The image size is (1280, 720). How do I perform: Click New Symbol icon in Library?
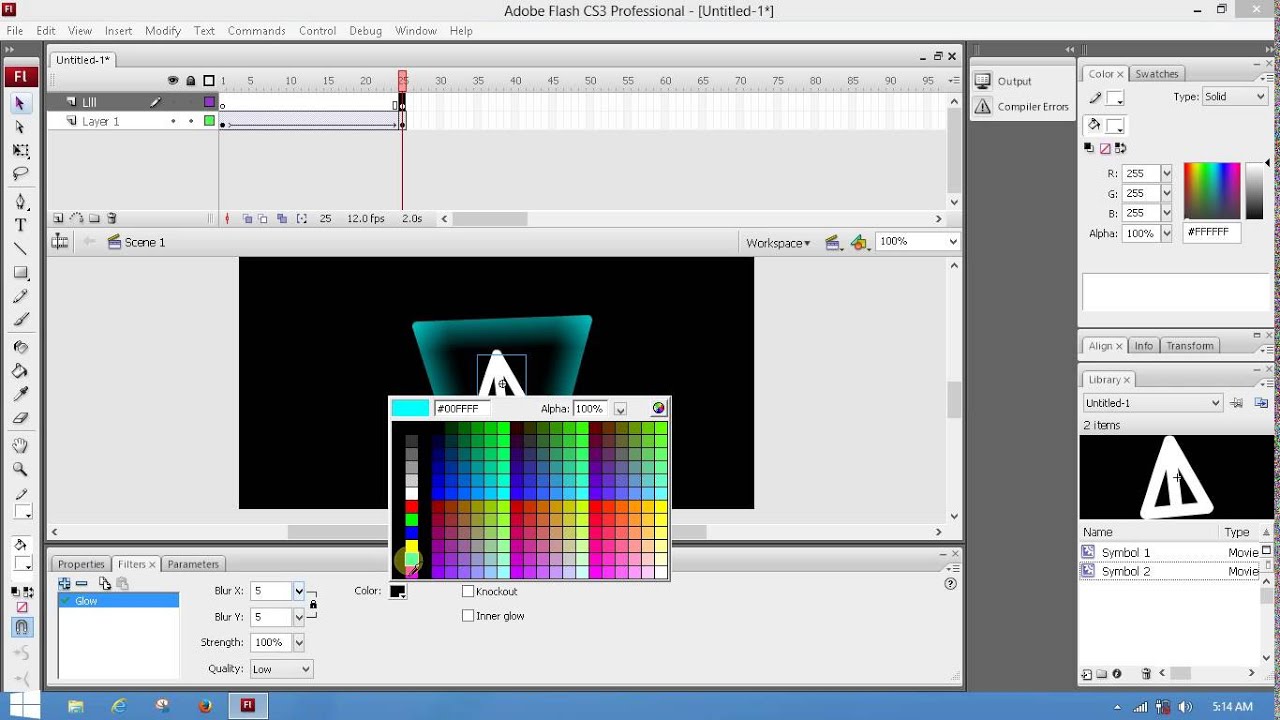1086,674
